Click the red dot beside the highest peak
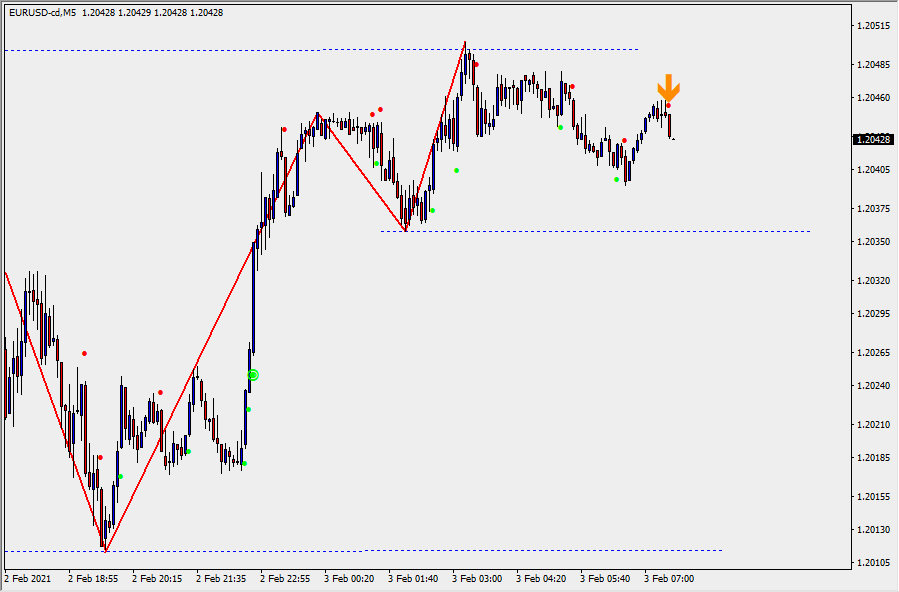 [476, 65]
